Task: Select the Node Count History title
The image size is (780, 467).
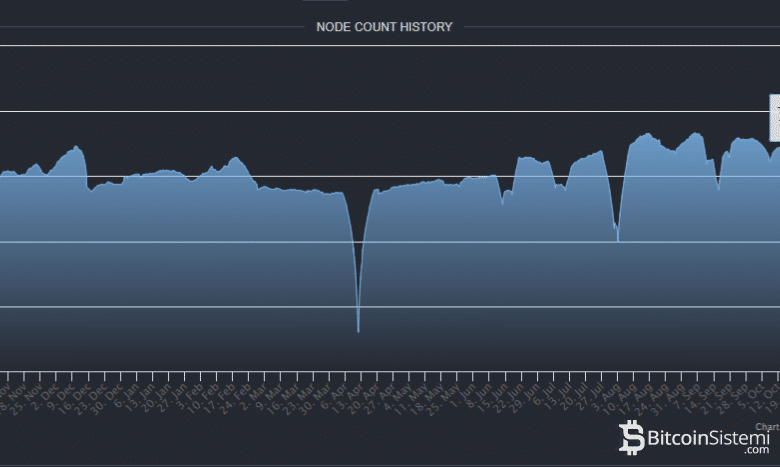Action: click(384, 27)
